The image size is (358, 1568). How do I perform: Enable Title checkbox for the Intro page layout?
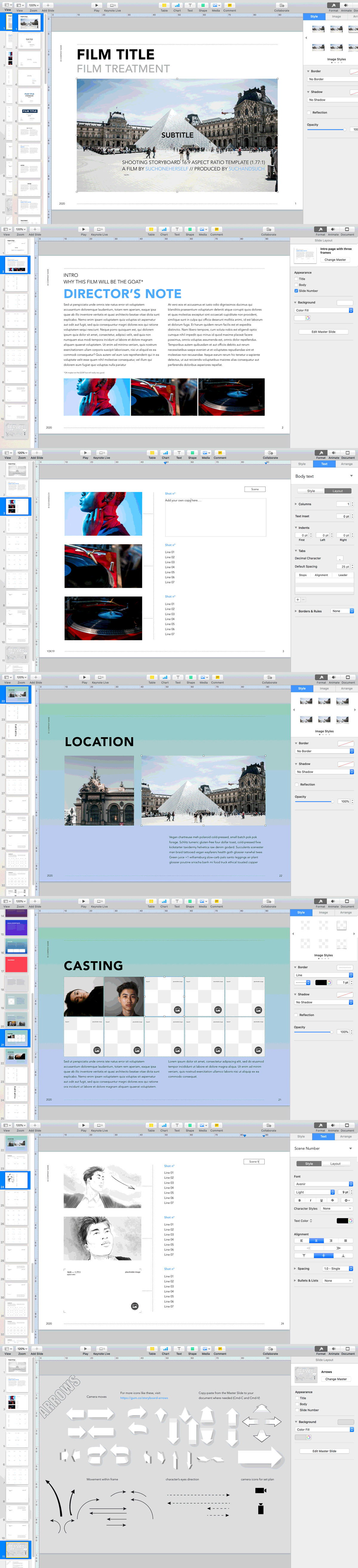tap(296, 279)
